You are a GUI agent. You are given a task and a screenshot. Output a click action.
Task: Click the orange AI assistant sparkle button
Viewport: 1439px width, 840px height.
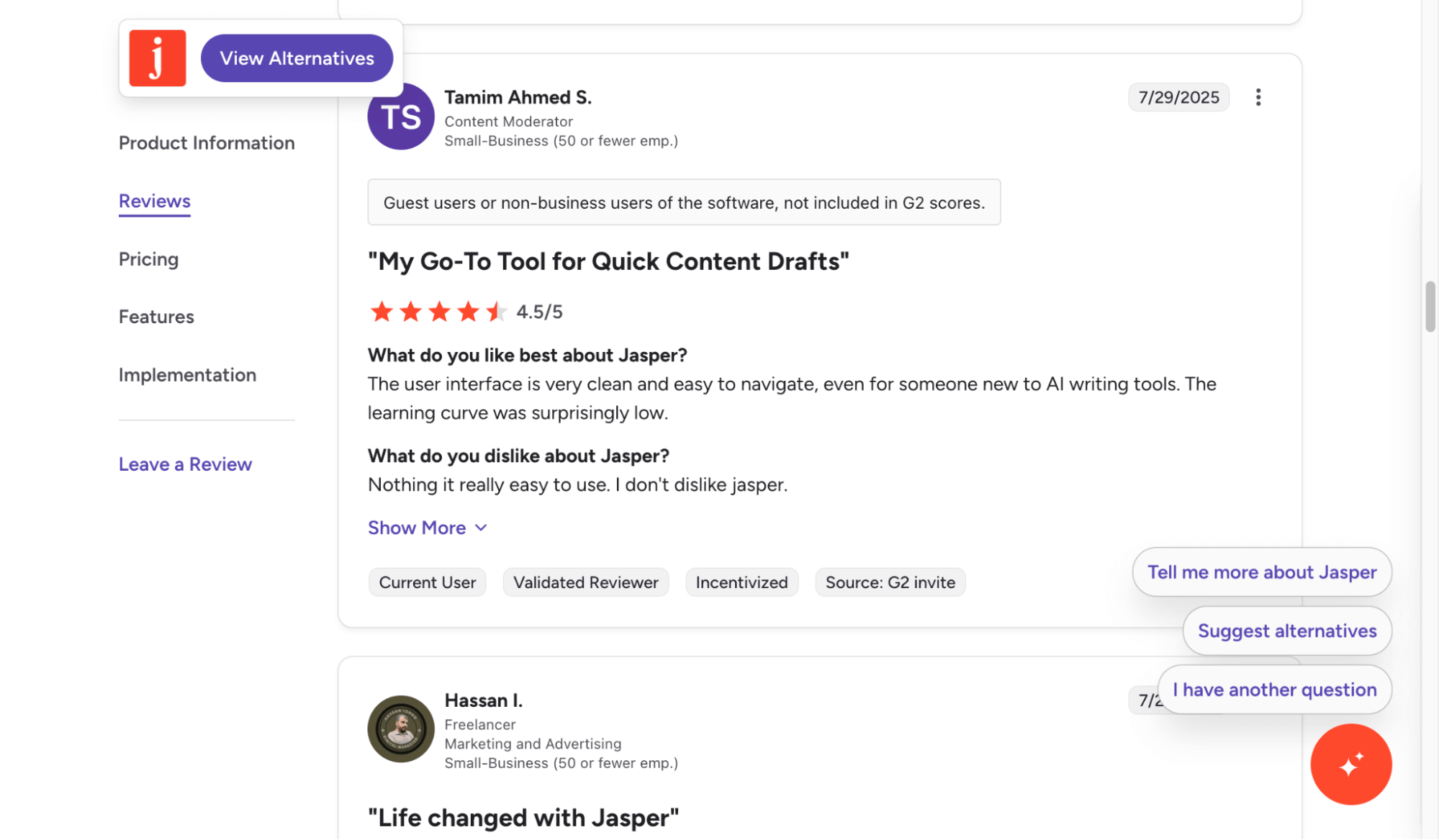pyautogui.click(x=1351, y=764)
